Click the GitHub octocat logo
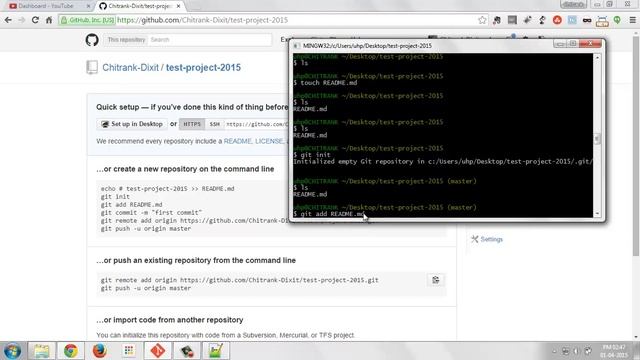Screen dimensions: 640x360 coord(92,40)
